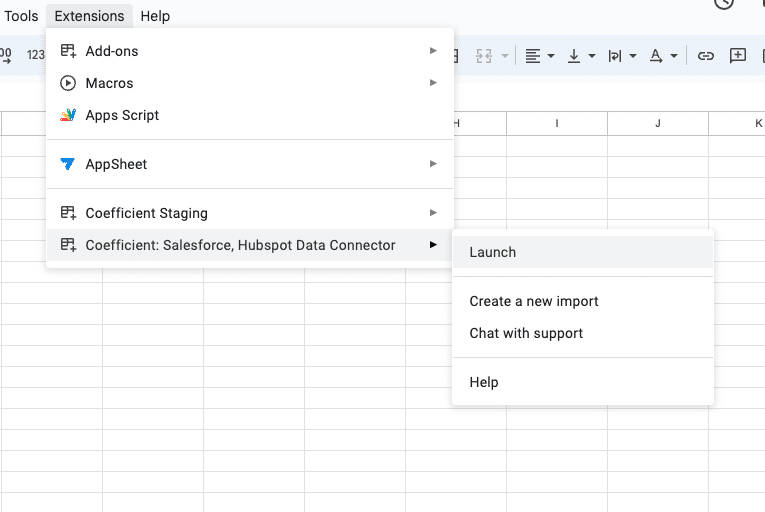Click the text rotation toolbar icon
The image size is (765, 512).
pos(656,56)
